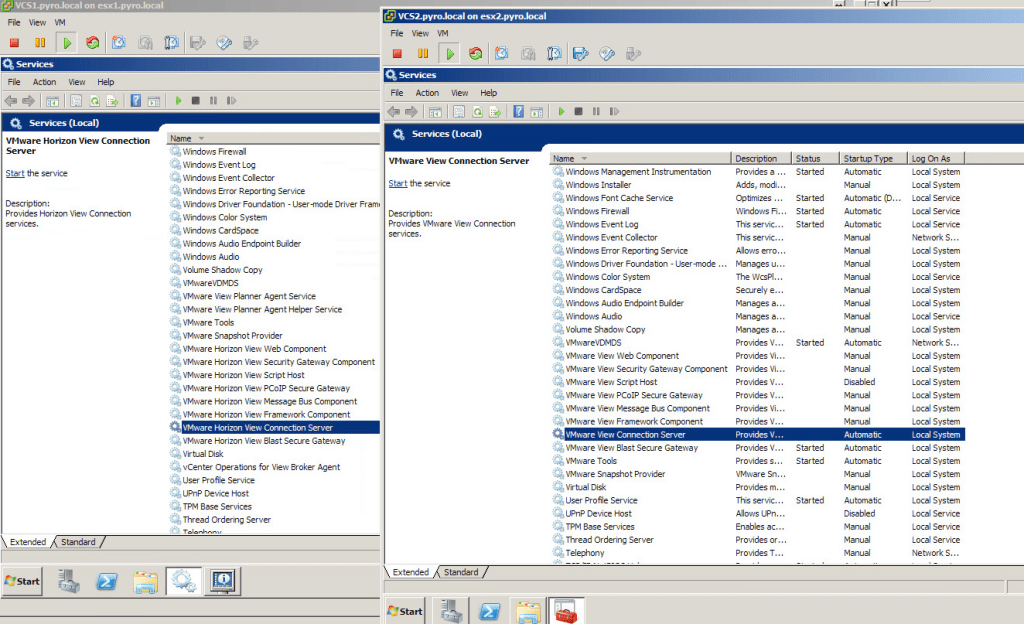Click Start link for VMware Horizon View Connection Server
This screenshot has height=624, width=1024.
(14, 173)
